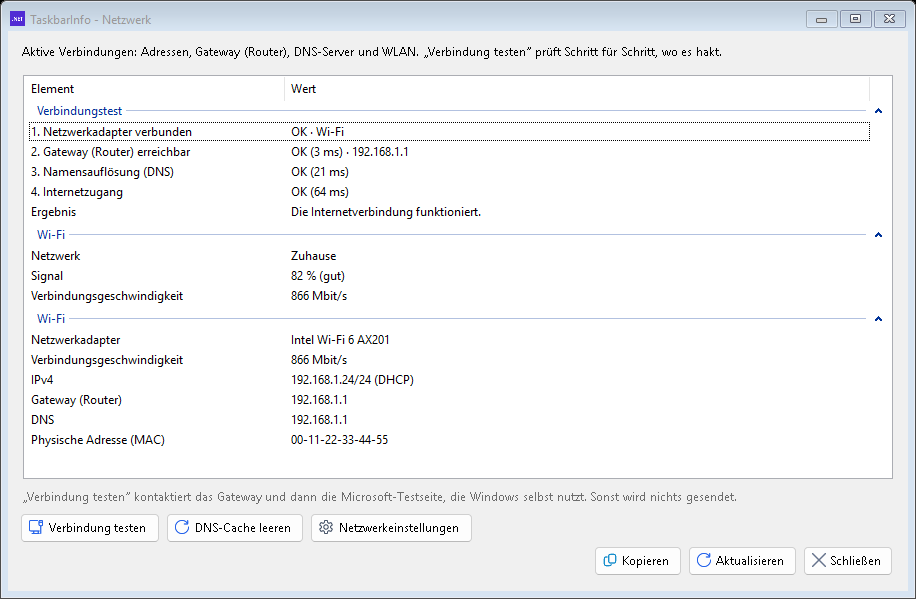The image size is (916, 599).
Task: Click the refresh icon on Aktualisieren
Action: pyautogui.click(x=704, y=560)
